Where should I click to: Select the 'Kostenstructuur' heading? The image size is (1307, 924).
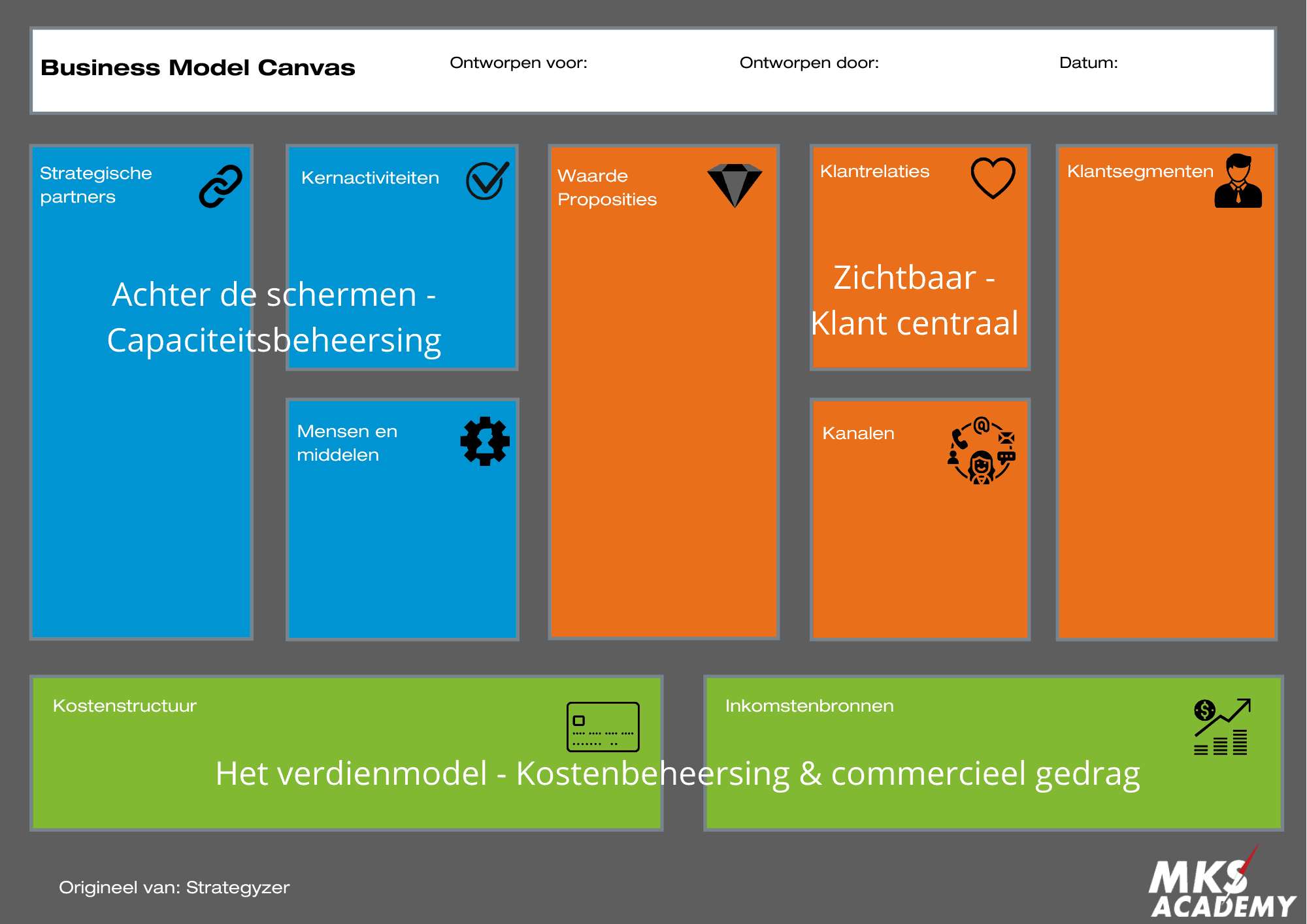pos(125,706)
